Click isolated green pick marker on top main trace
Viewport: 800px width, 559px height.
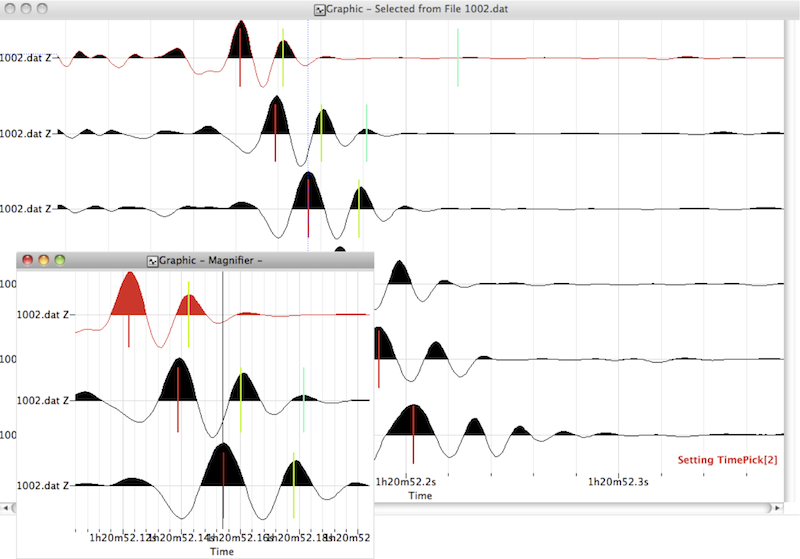point(457,58)
